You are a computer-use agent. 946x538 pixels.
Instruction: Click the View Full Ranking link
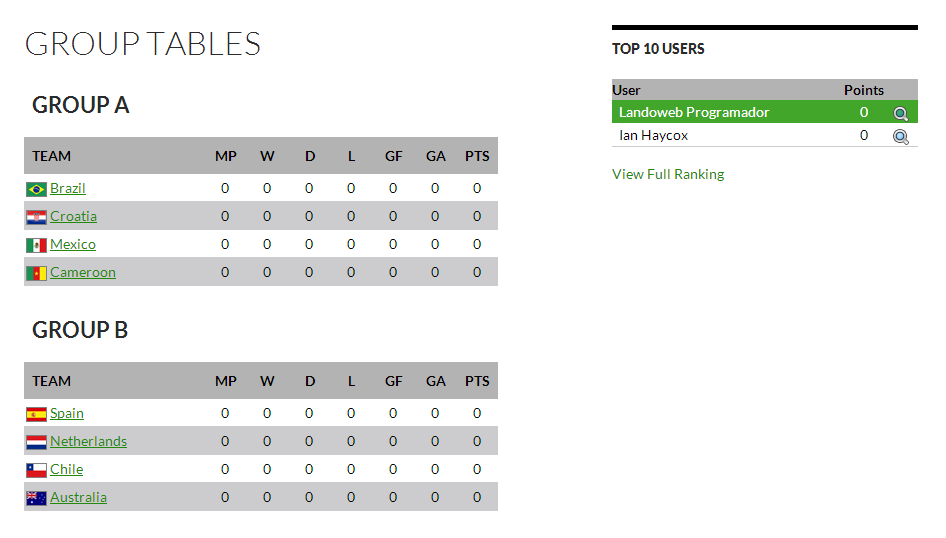[x=668, y=174]
